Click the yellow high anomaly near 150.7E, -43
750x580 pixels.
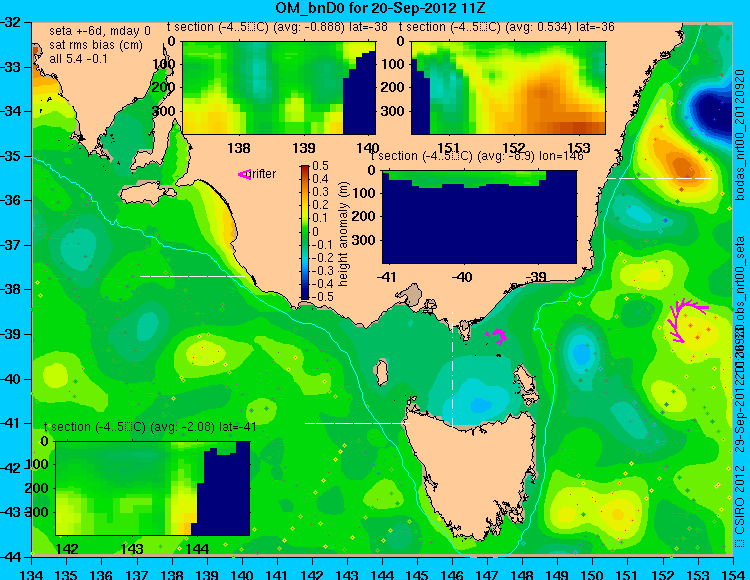point(617,514)
